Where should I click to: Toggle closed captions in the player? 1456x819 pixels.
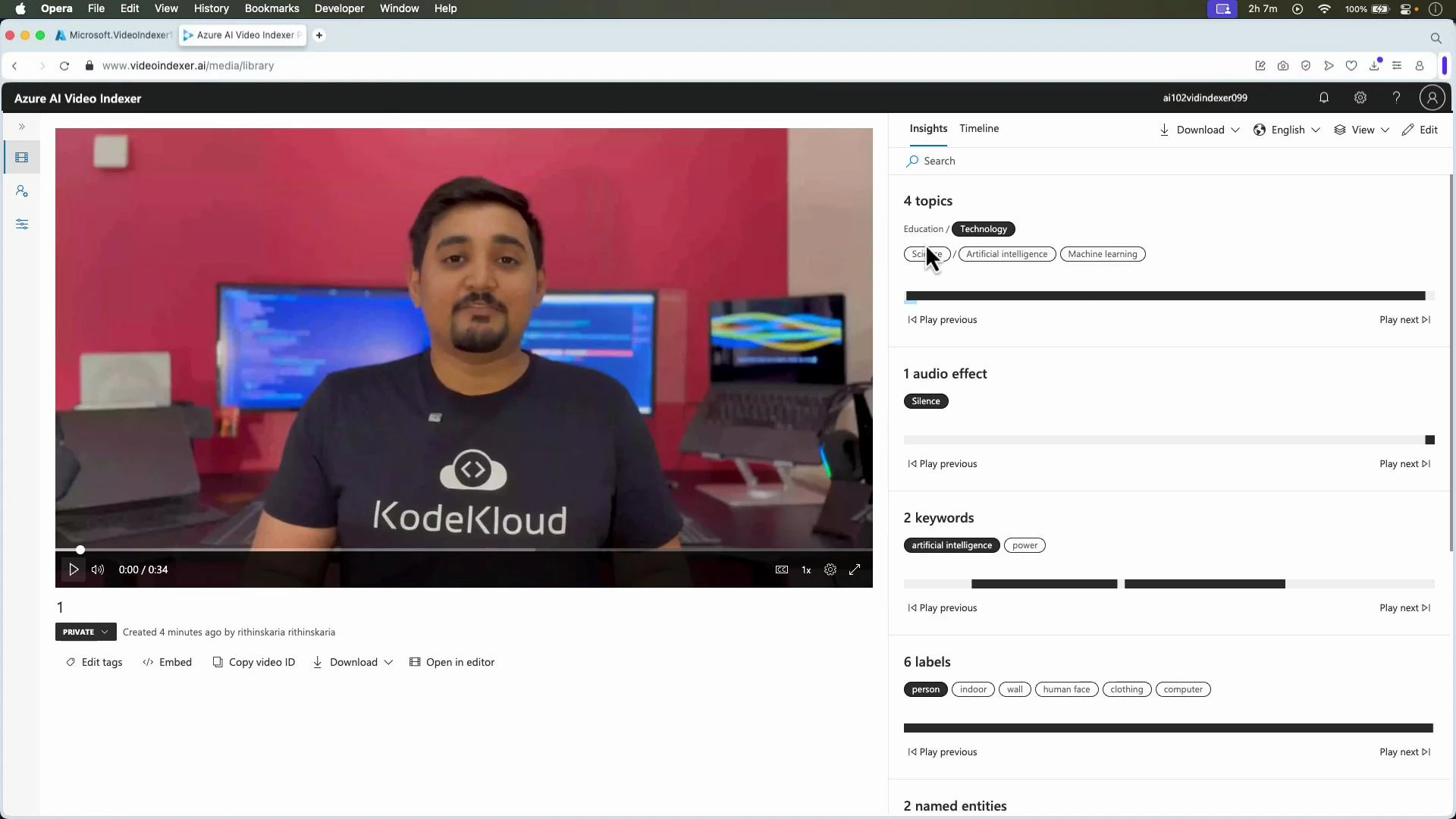(x=781, y=570)
